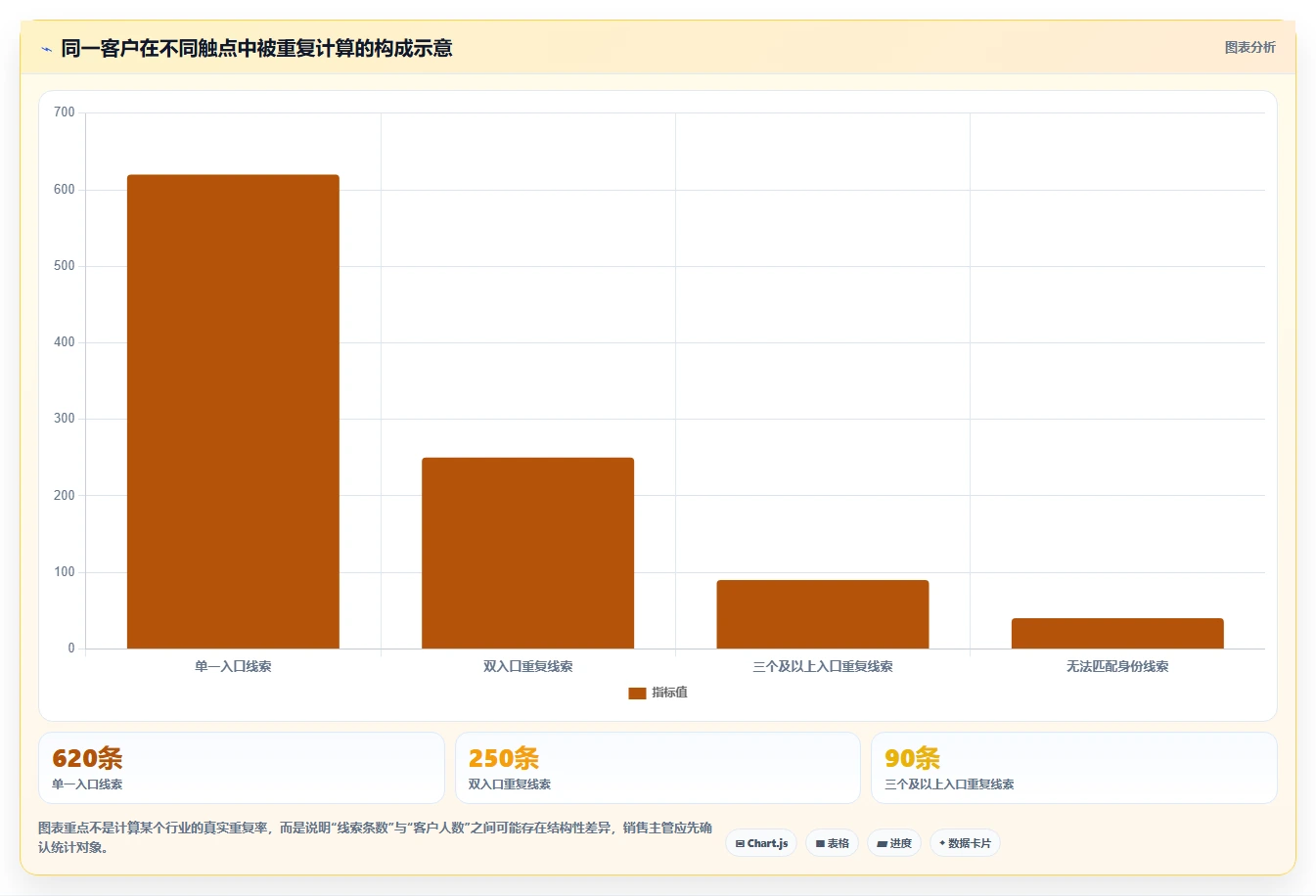
Task: Click the 三个及以上入口重复线索 bar
Action: click(x=823, y=614)
